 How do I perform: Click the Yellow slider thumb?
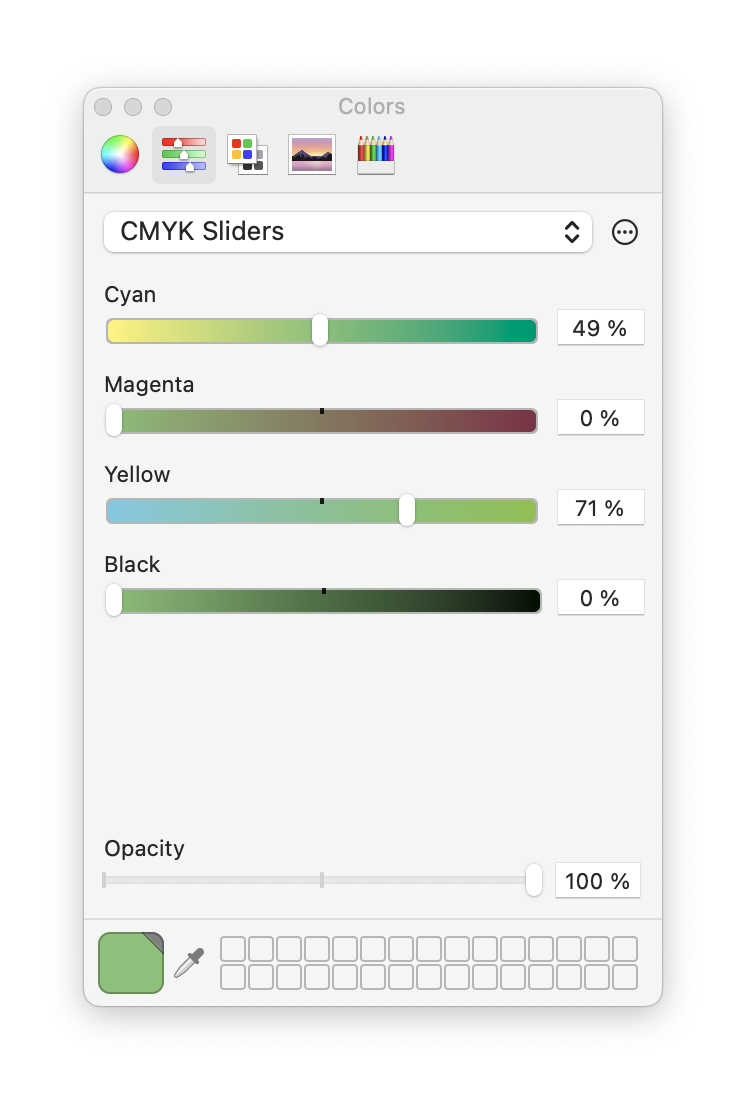click(407, 510)
